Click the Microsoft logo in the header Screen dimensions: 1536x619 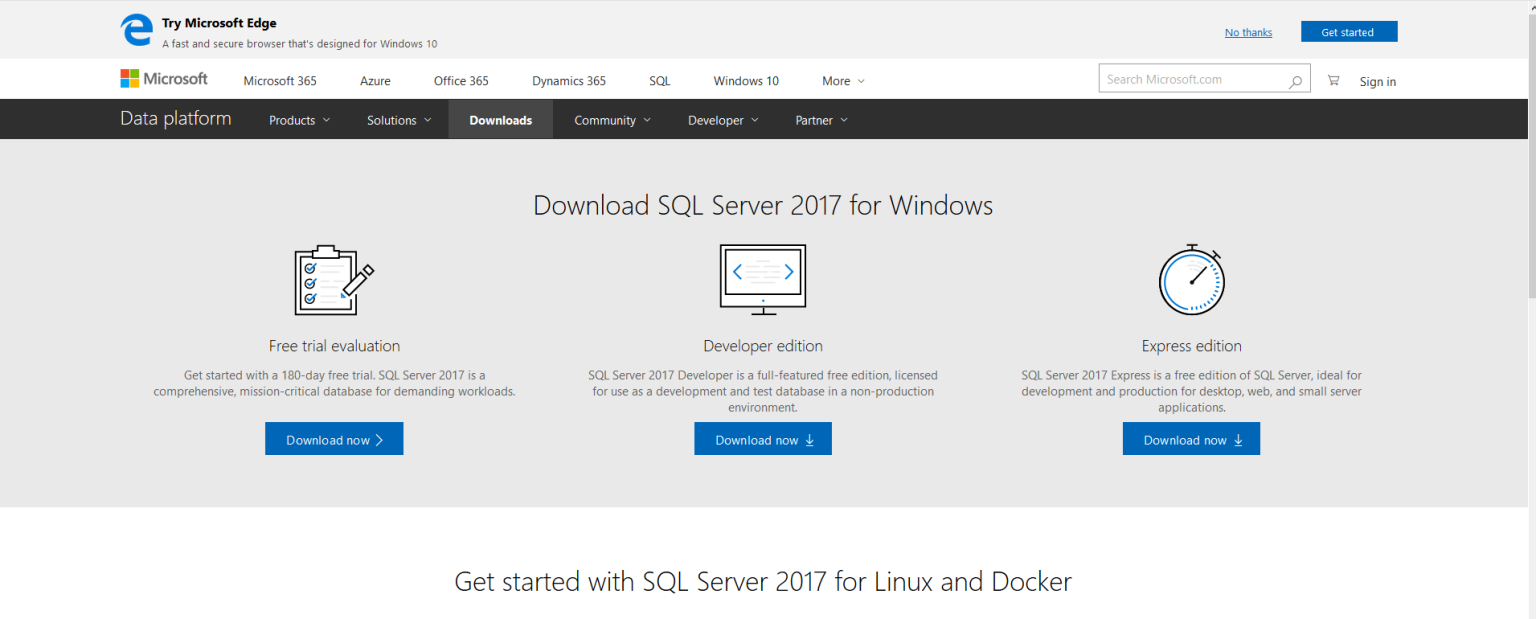point(164,79)
